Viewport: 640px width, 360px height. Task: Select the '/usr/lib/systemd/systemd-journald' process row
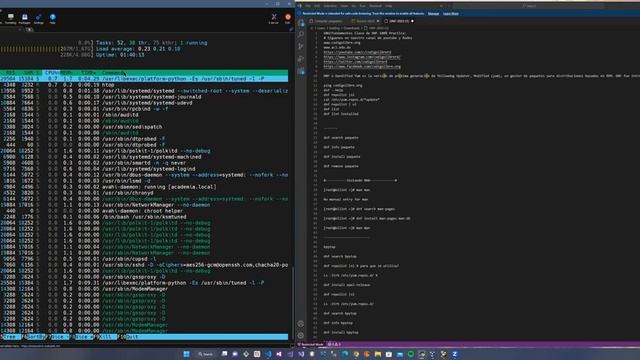(144, 97)
